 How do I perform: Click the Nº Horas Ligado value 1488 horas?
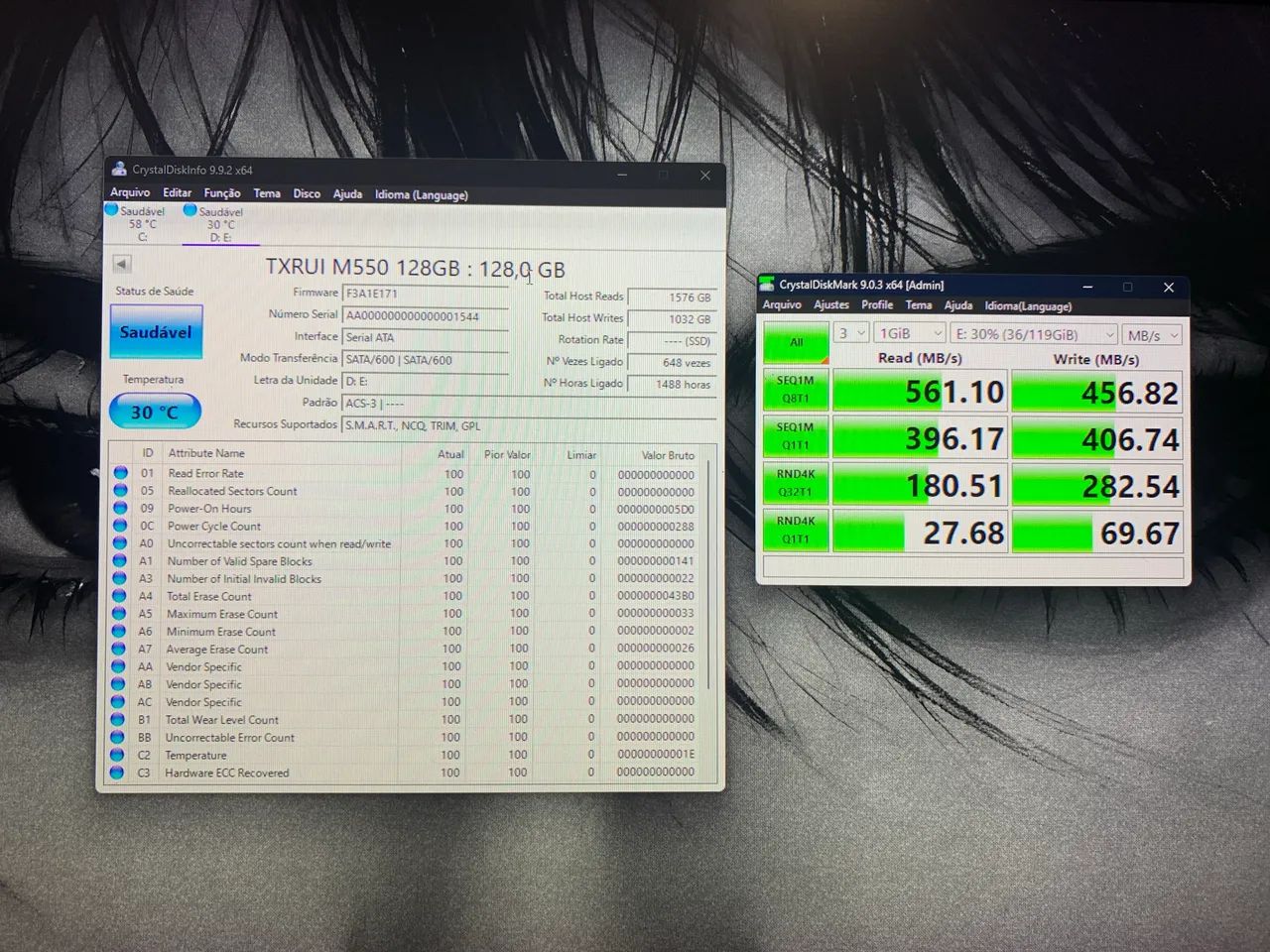click(x=672, y=384)
